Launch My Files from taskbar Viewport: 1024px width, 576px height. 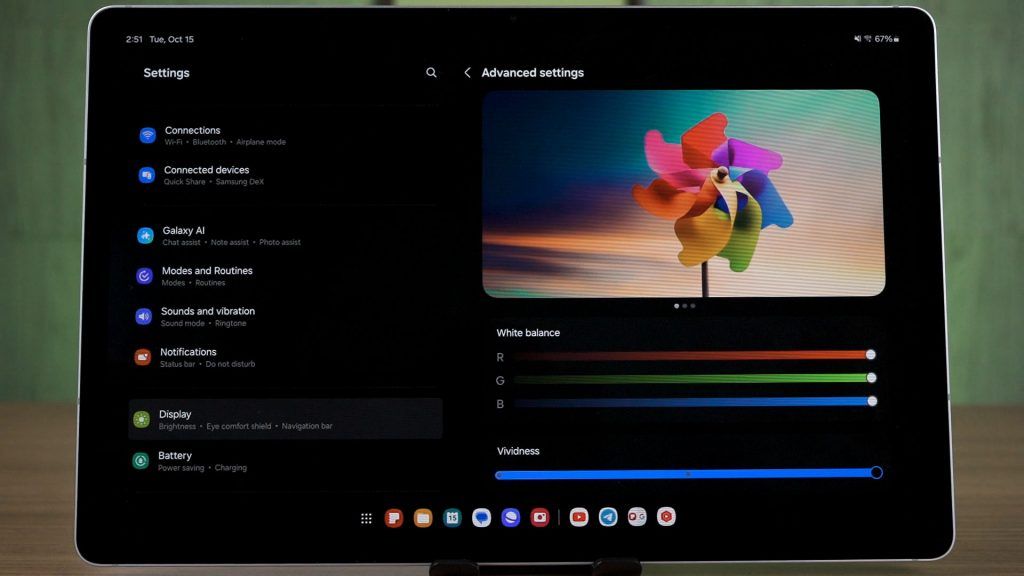pyautogui.click(x=423, y=518)
